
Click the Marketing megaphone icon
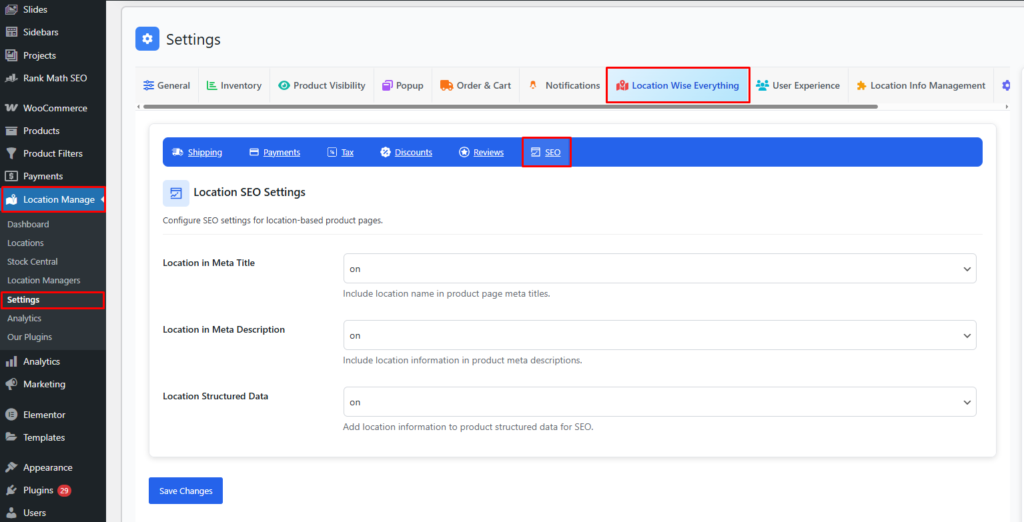click(x=11, y=384)
